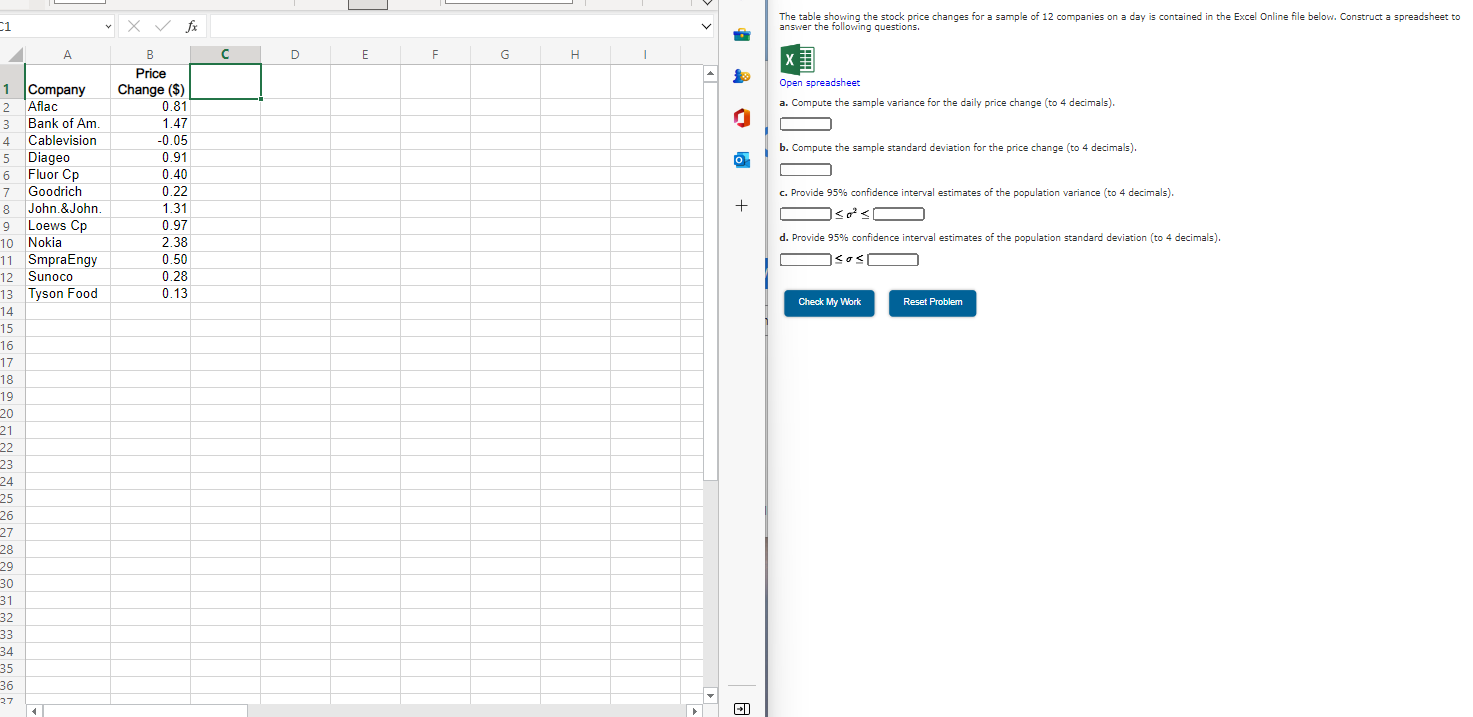Click the sample variance answer field
Viewport: 1473px width, 717px height.
[x=806, y=124]
